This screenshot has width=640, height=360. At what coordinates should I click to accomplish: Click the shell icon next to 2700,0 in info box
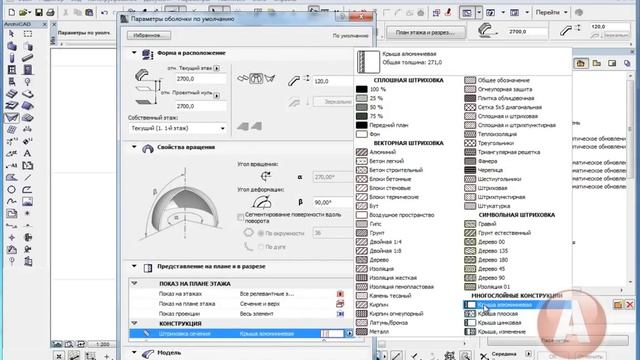coord(486,31)
